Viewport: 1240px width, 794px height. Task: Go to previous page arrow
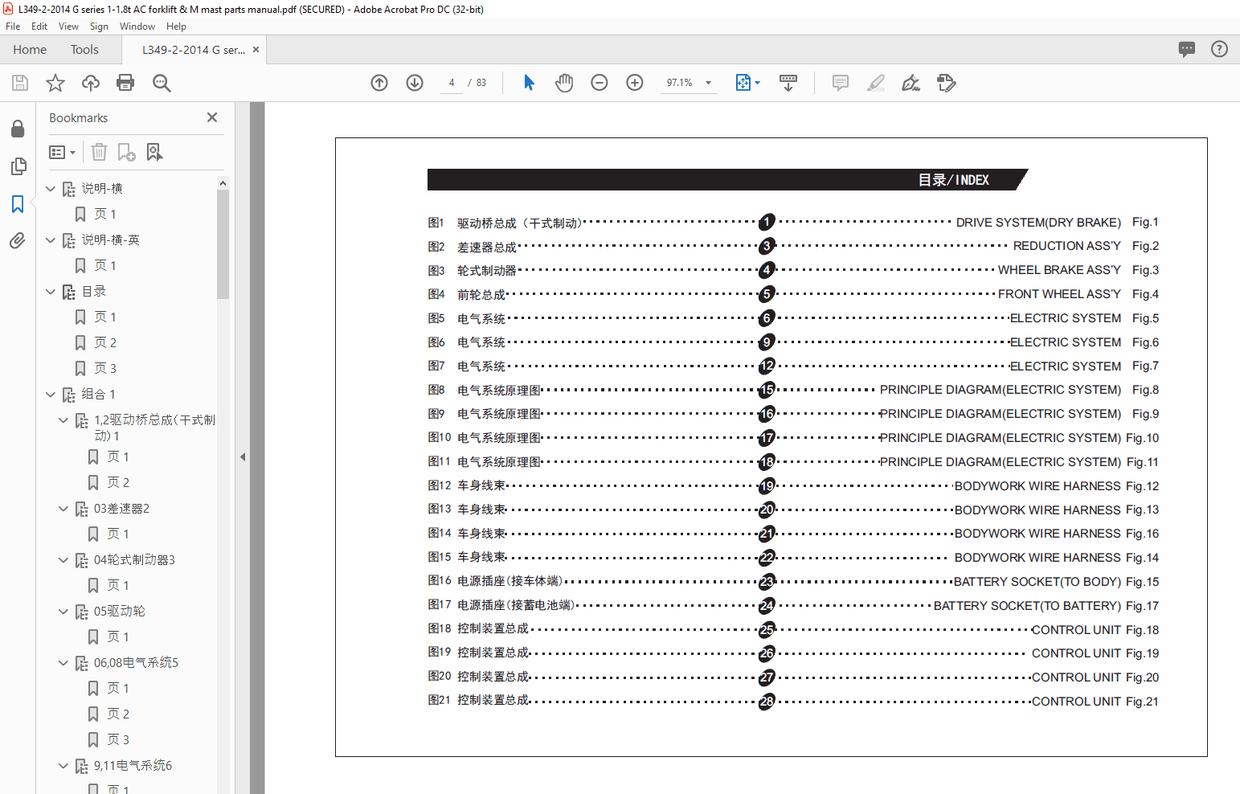coord(379,83)
